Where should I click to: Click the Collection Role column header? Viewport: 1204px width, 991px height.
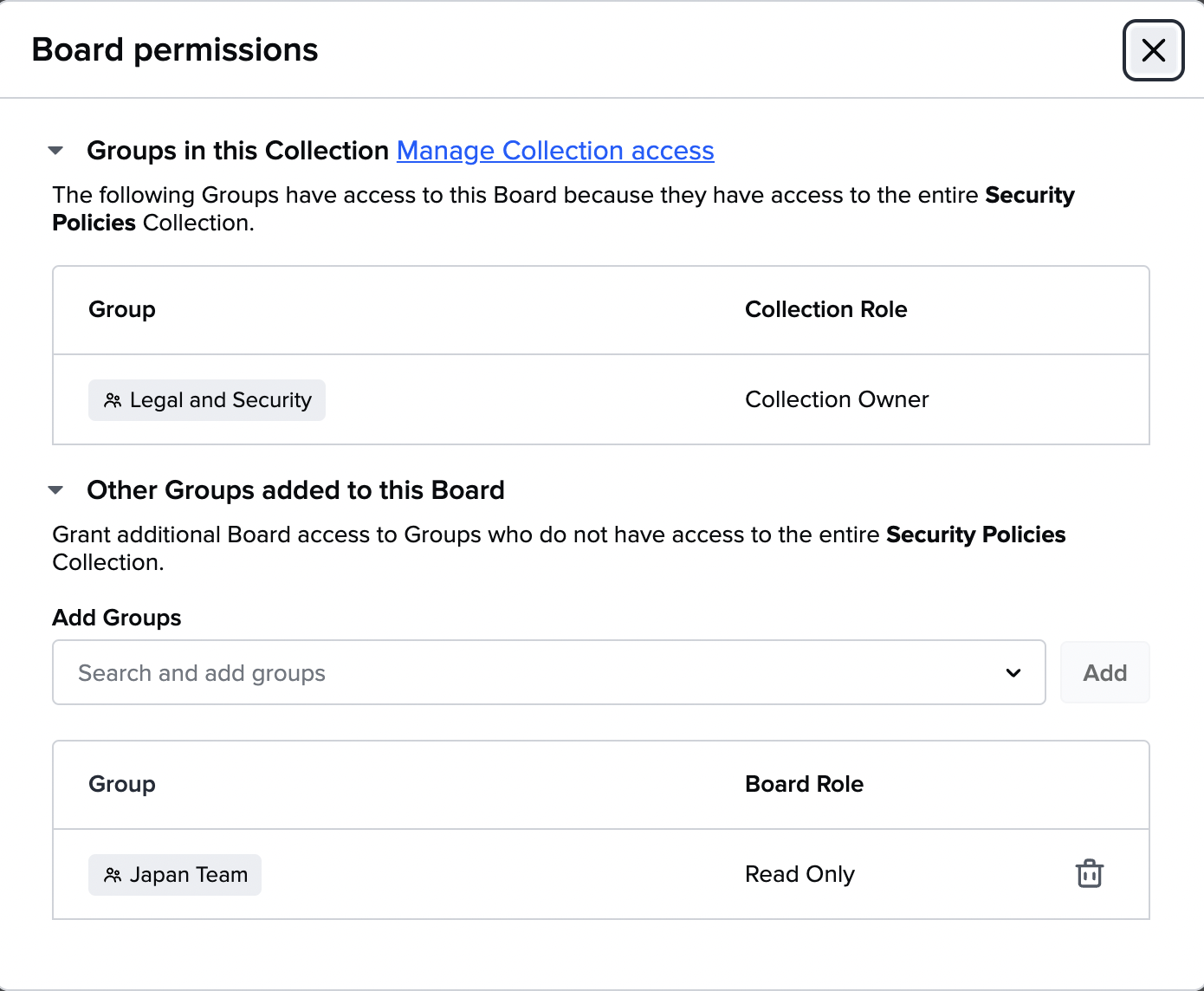click(x=825, y=309)
